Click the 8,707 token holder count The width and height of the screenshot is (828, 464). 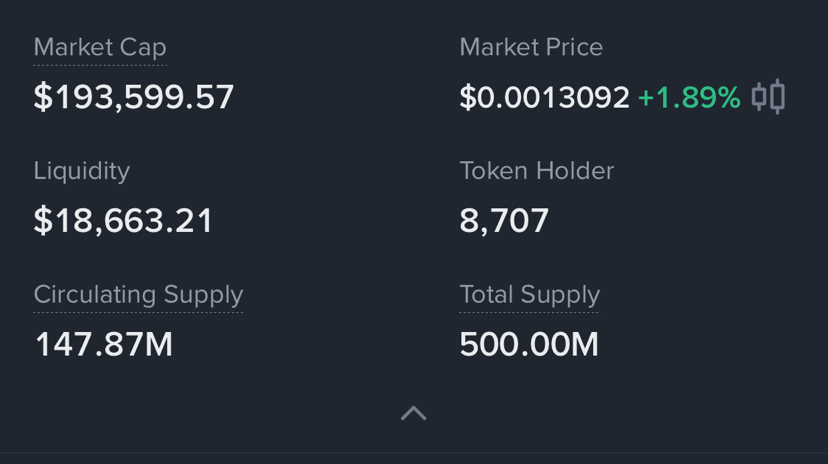click(x=504, y=221)
